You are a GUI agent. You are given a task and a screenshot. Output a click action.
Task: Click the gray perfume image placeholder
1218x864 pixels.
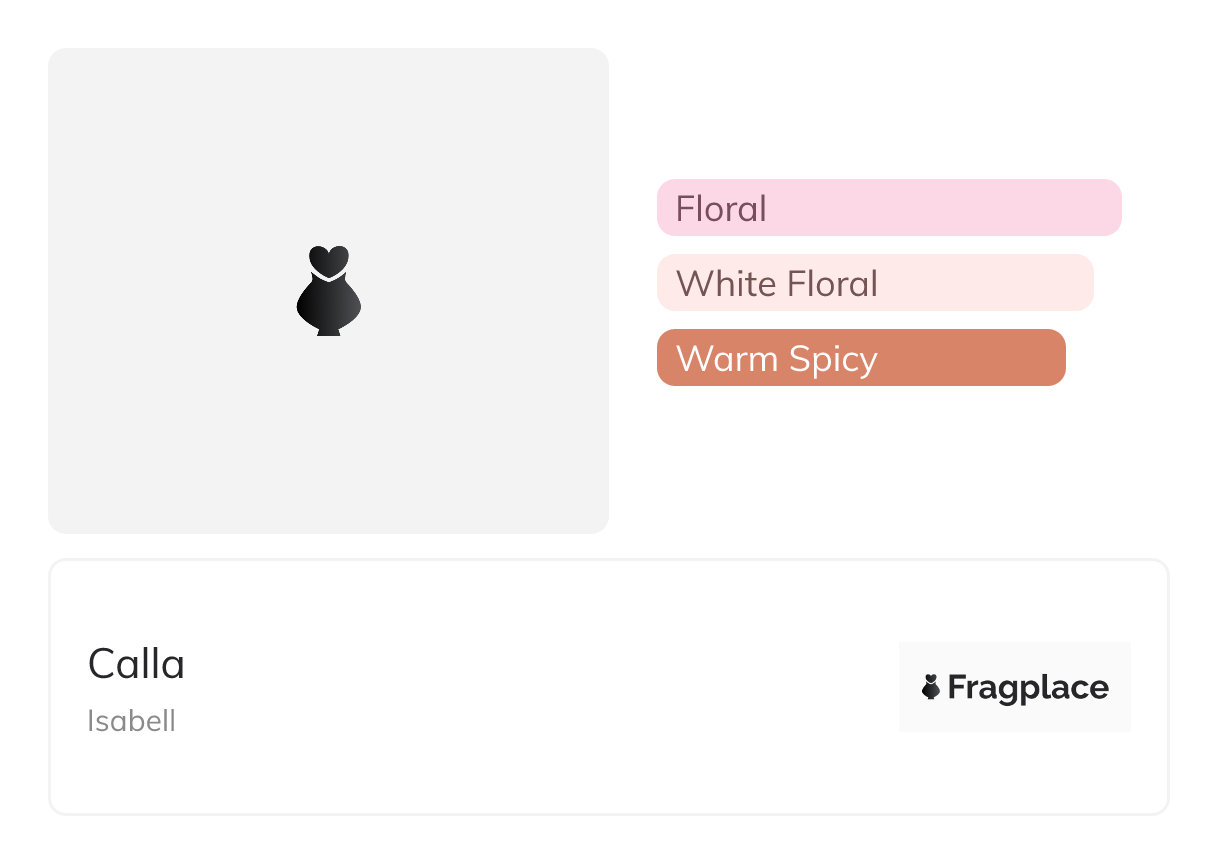click(200, 420)
